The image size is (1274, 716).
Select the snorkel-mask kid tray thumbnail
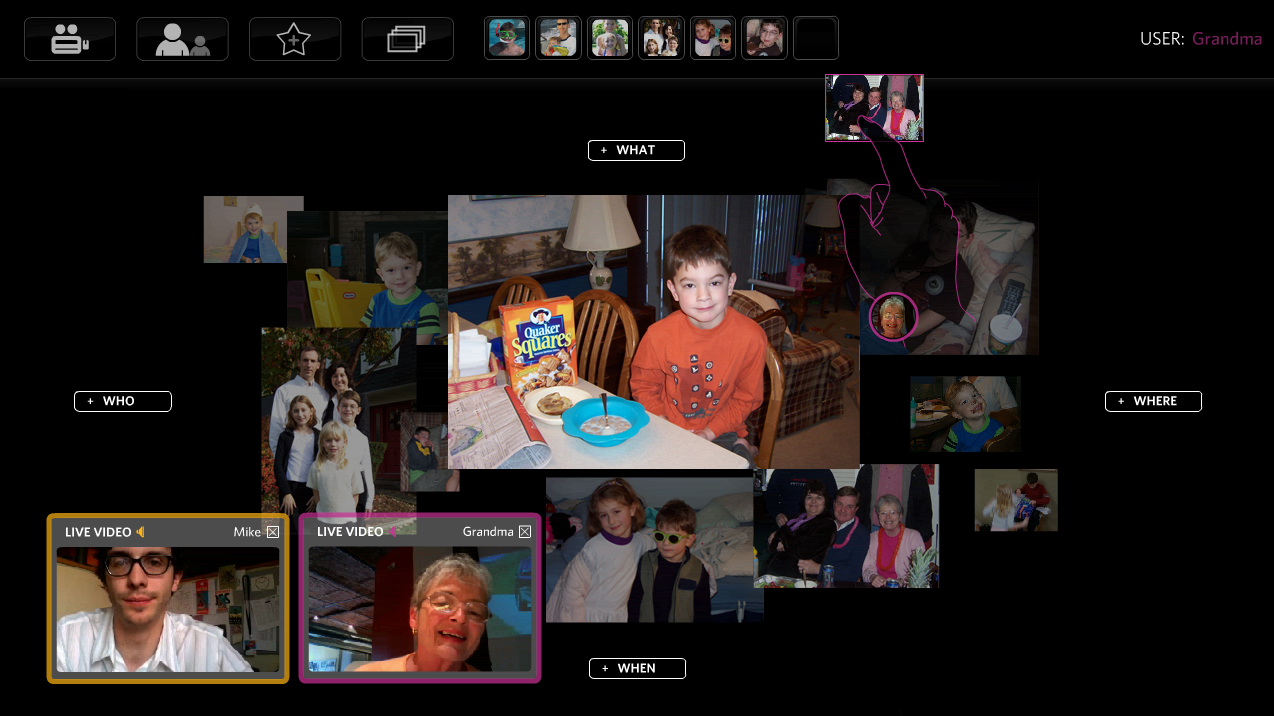click(x=507, y=38)
